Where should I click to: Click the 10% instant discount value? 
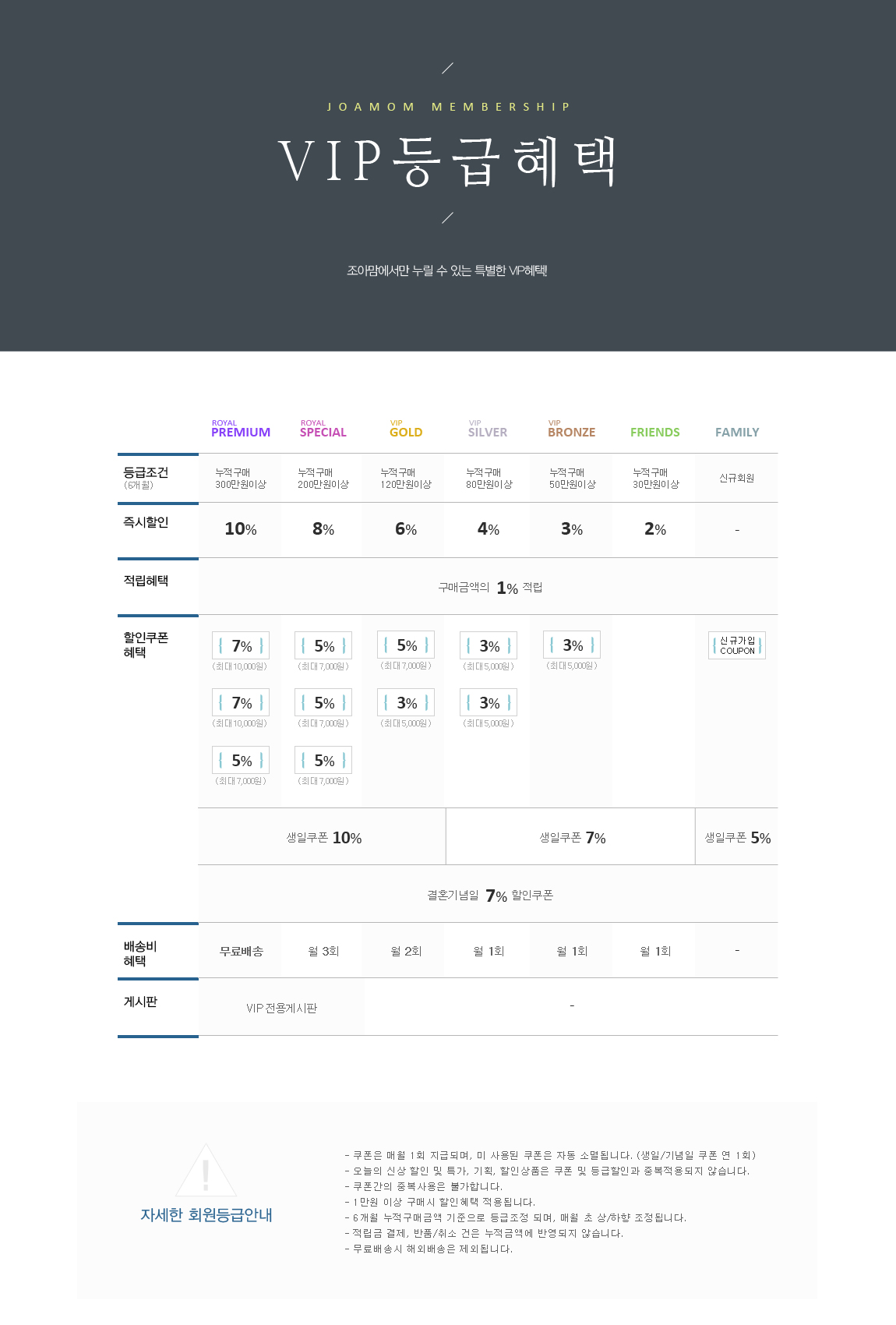click(241, 529)
